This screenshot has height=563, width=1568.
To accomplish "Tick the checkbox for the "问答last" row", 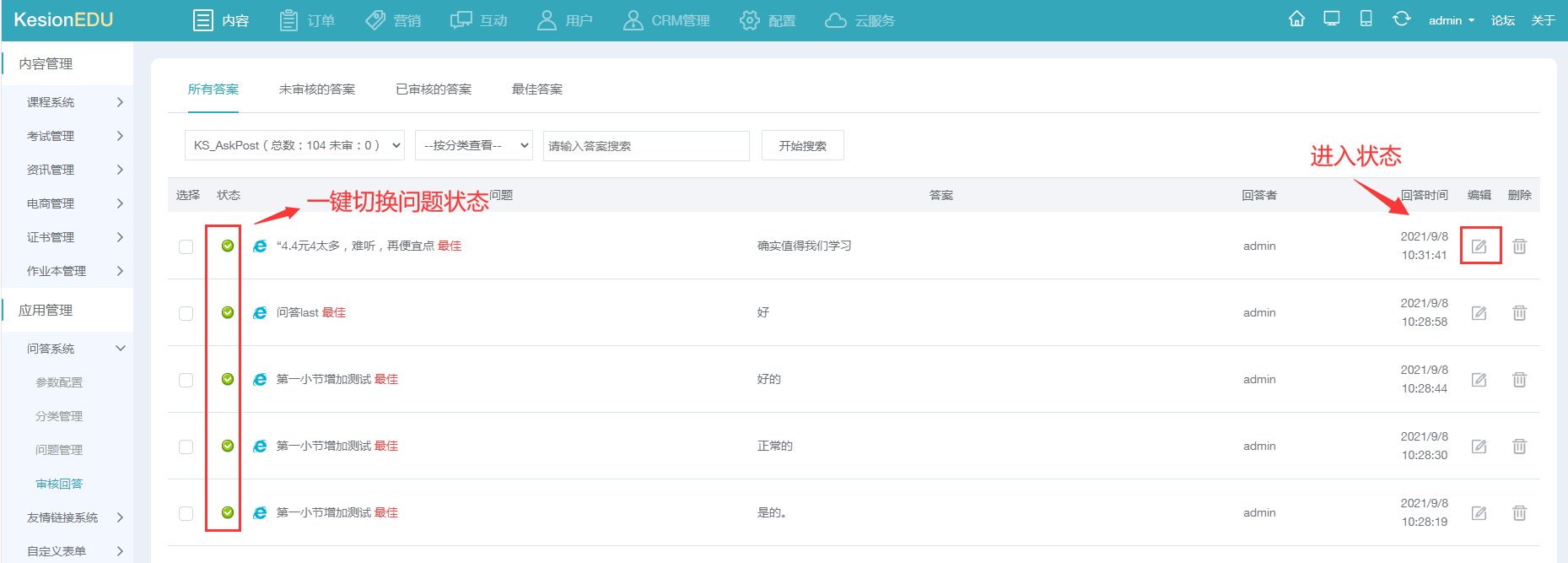I will tap(186, 313).
